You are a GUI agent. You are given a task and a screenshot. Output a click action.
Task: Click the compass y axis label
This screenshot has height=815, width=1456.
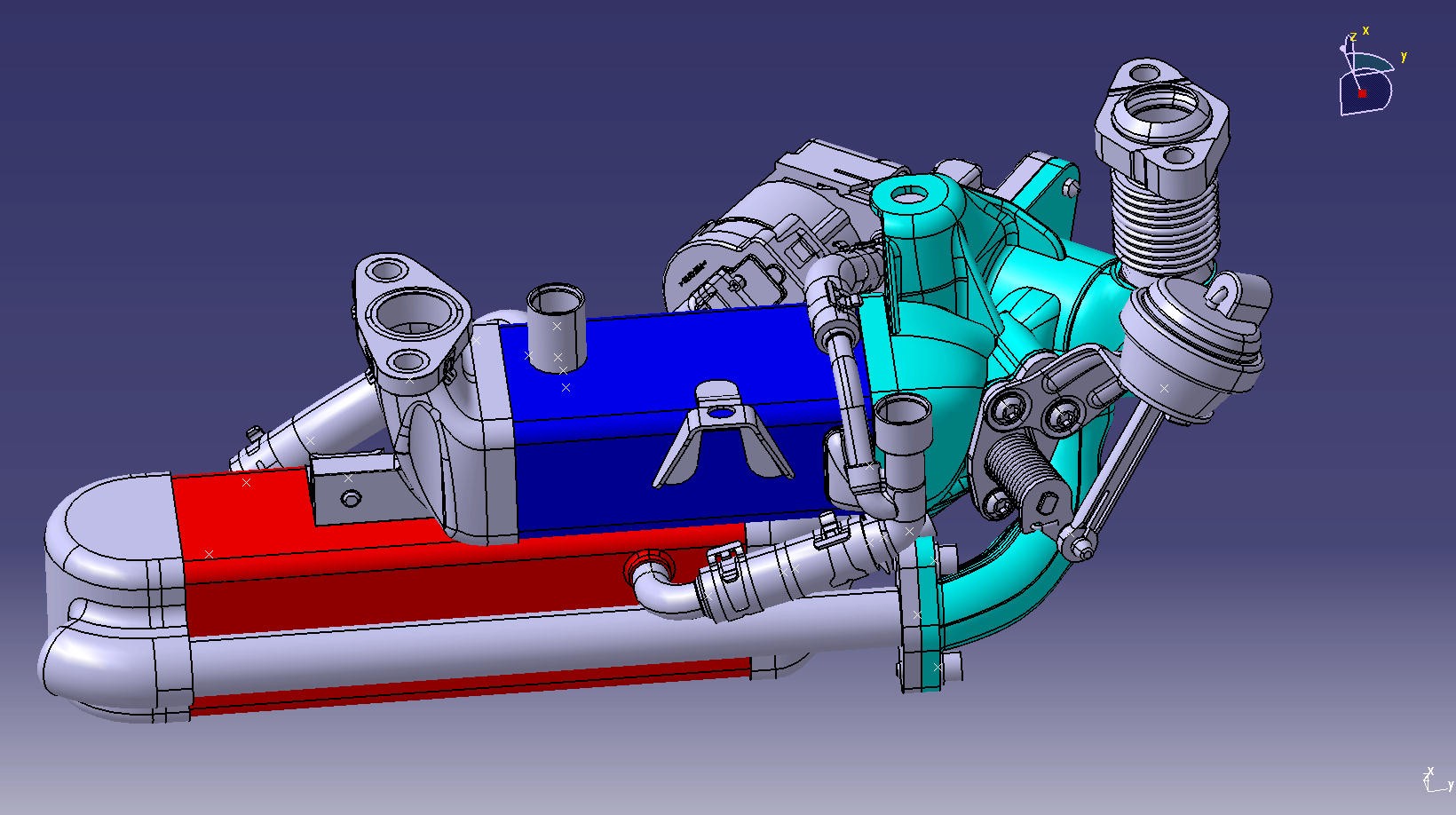(x=1404, y=56)
